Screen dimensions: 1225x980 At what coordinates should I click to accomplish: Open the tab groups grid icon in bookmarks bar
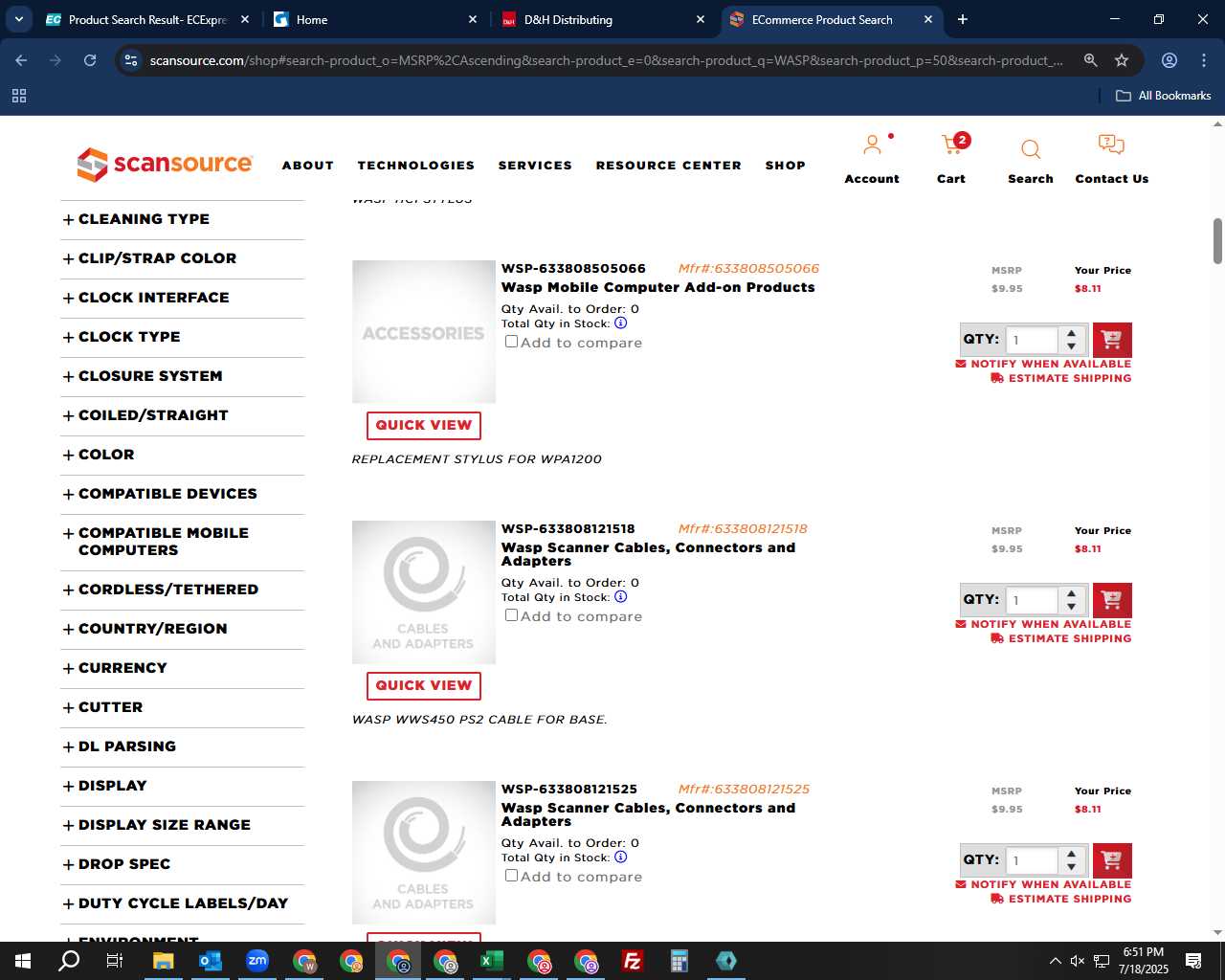click(x=19, y=96)
